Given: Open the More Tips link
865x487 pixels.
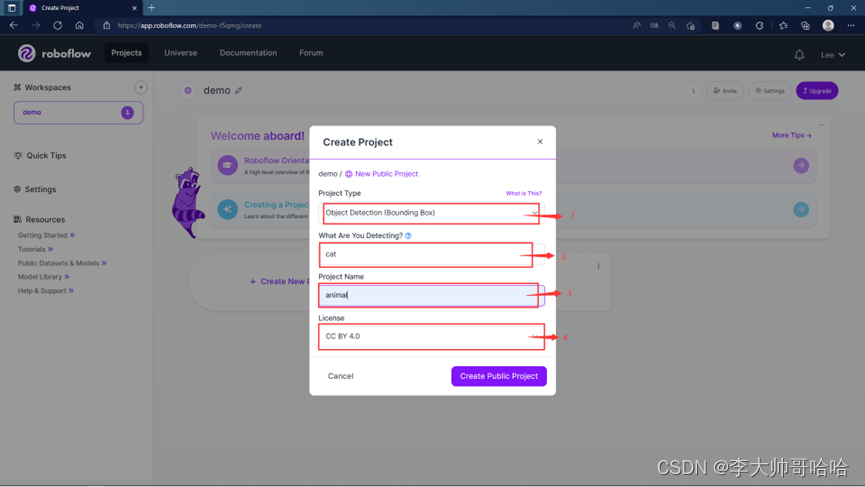Looking at the screenshot, I should point(792,135).
